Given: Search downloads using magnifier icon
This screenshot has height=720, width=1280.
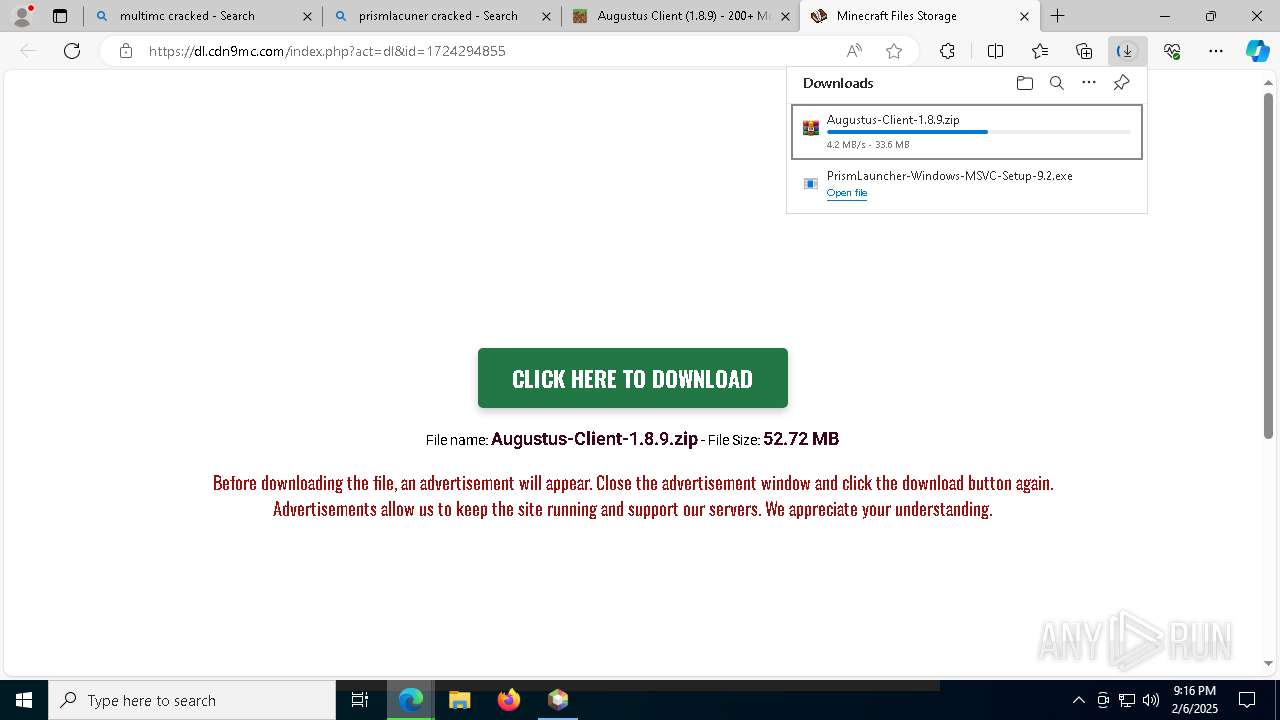Looking at the screenshot, I should 1056,83.
